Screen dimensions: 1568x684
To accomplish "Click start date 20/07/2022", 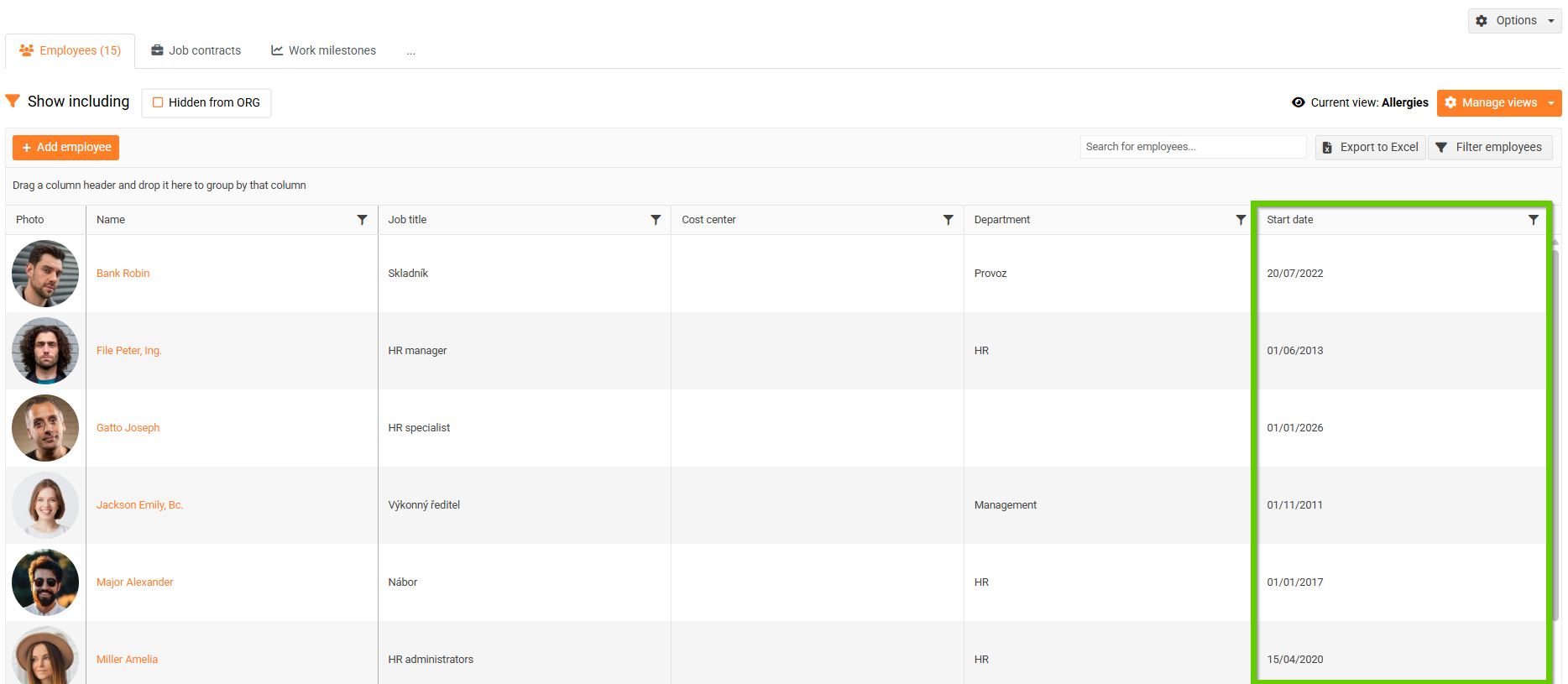I will tap(1295, 274).
